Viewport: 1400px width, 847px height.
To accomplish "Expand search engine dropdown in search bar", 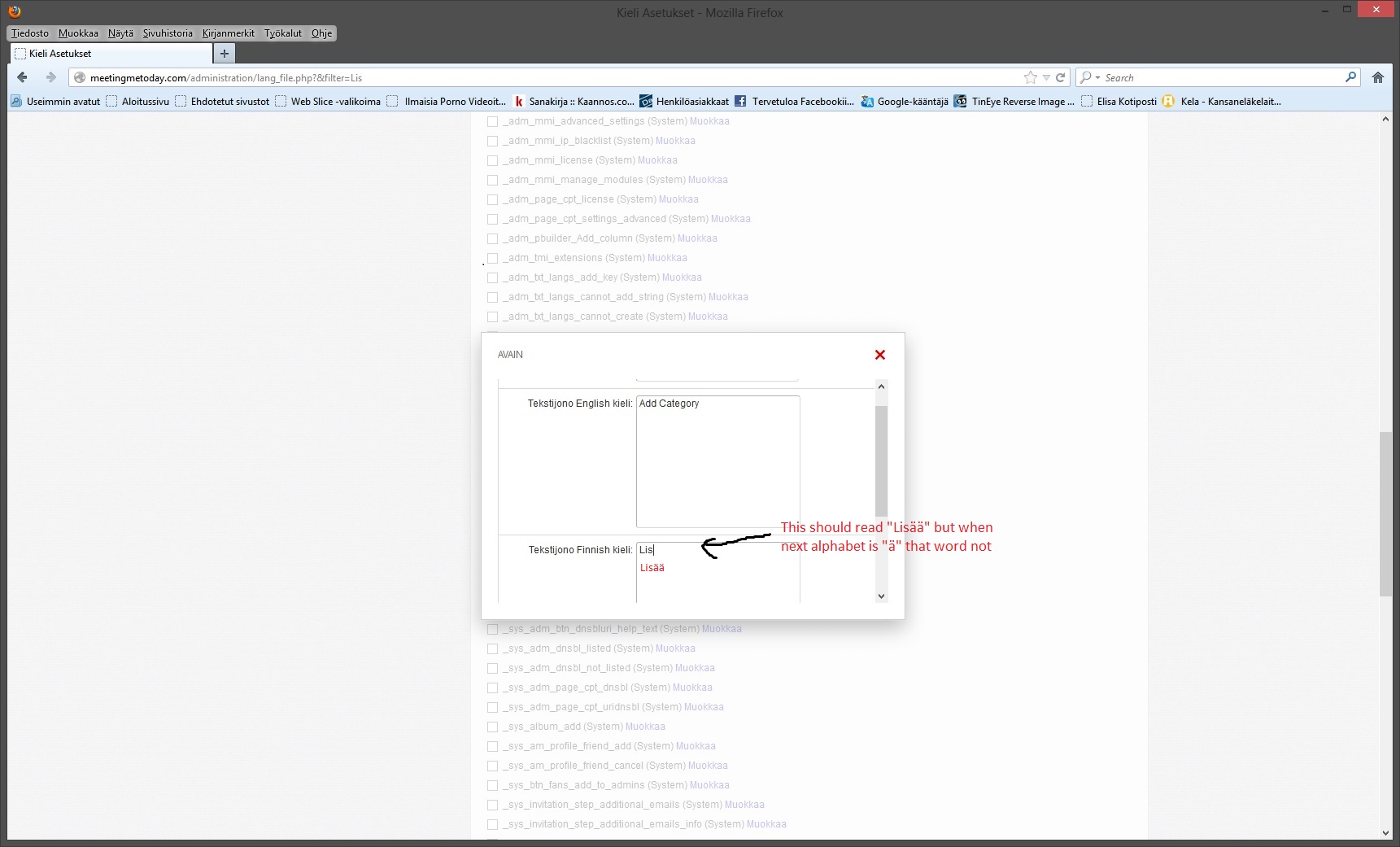I will point(1088,77).
